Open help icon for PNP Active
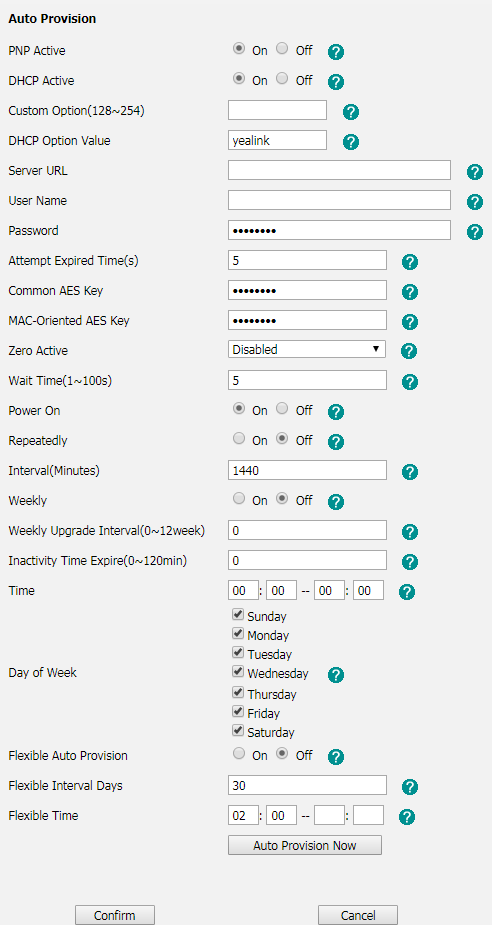This screenshot has width=492, height=931. coord(336,52)
